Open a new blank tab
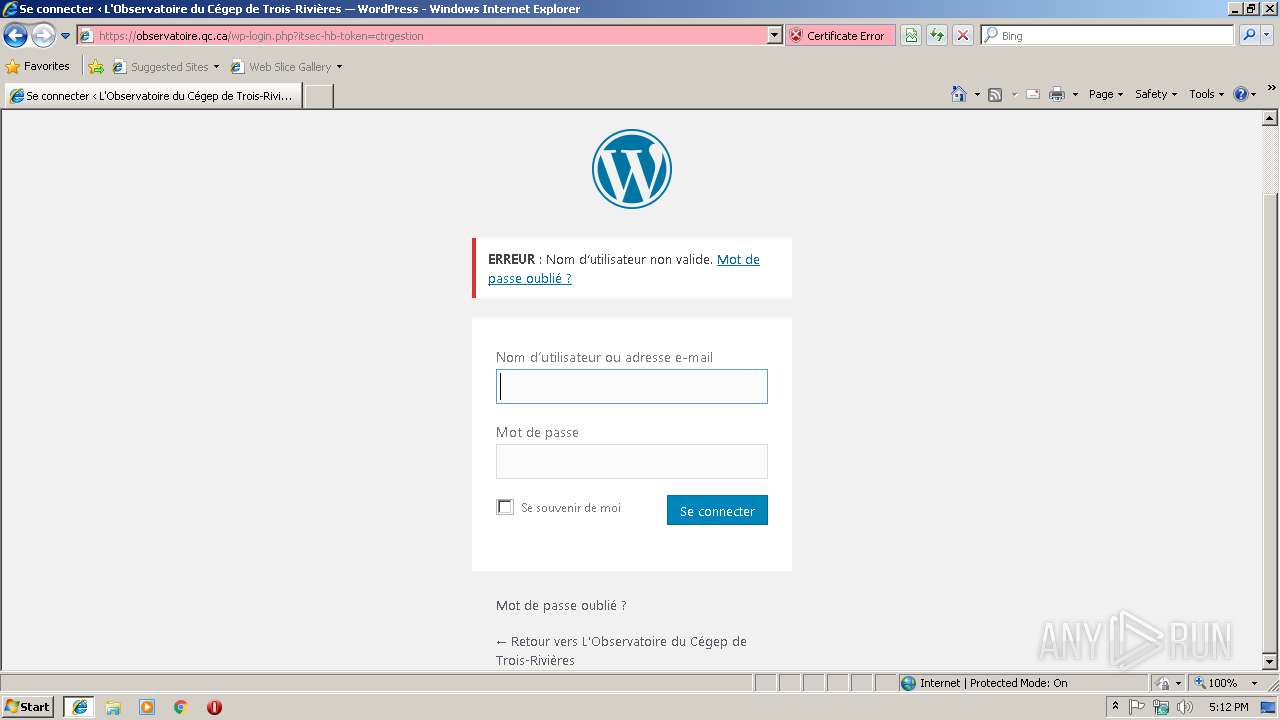1280x720 pixels. pyautogui.click(x=318, y=96)
